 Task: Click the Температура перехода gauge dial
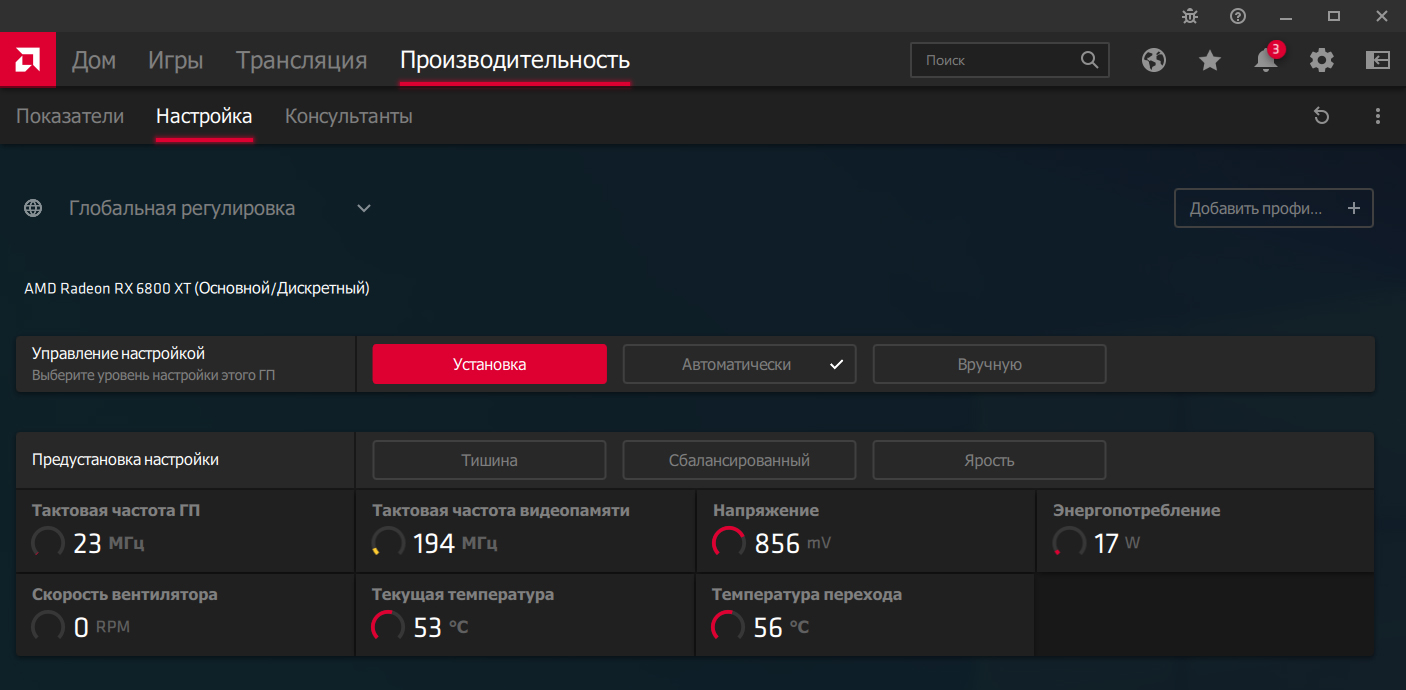(x=728, y=627)
